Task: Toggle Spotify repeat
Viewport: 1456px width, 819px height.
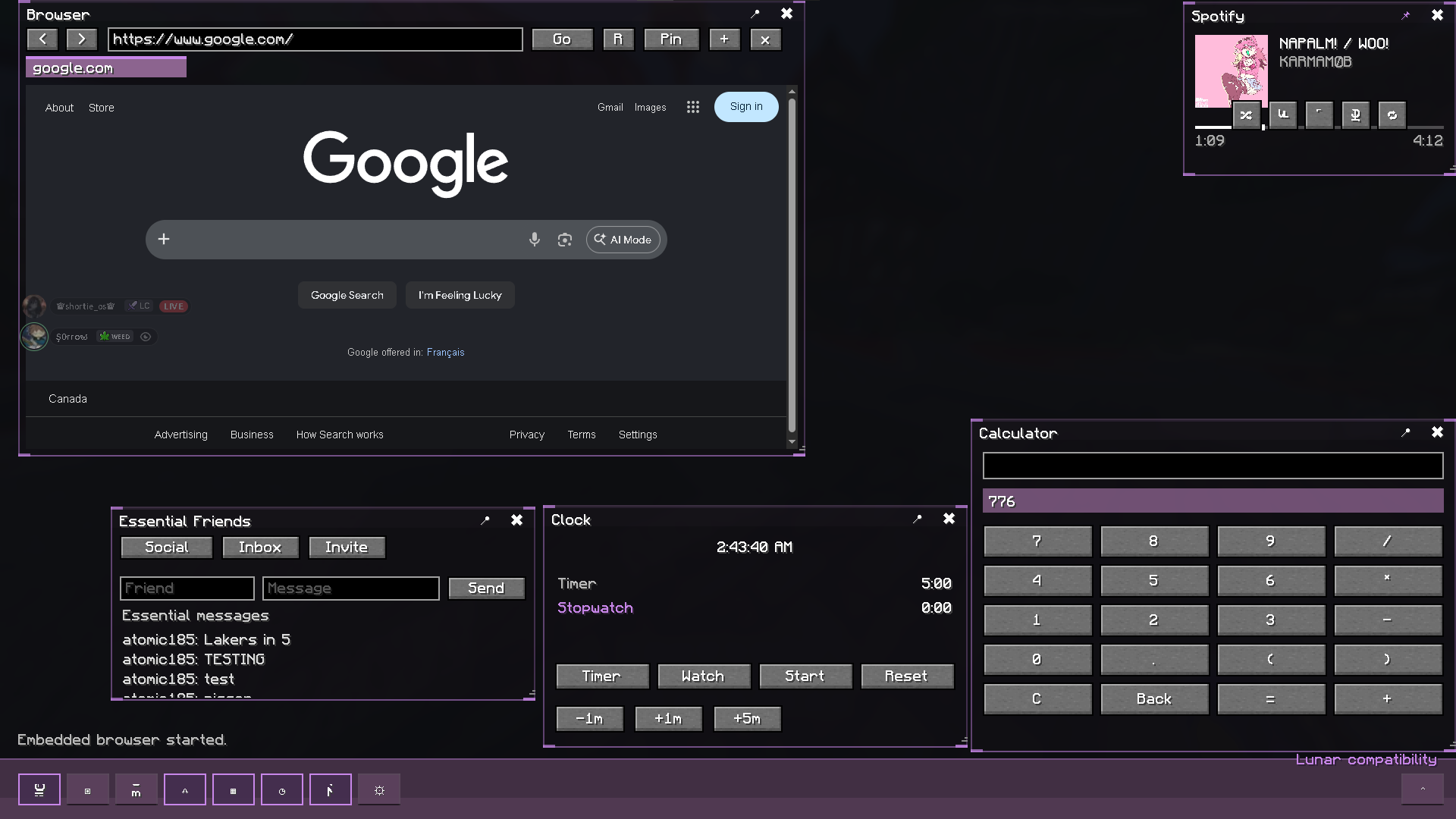Action: [1392, 115]
